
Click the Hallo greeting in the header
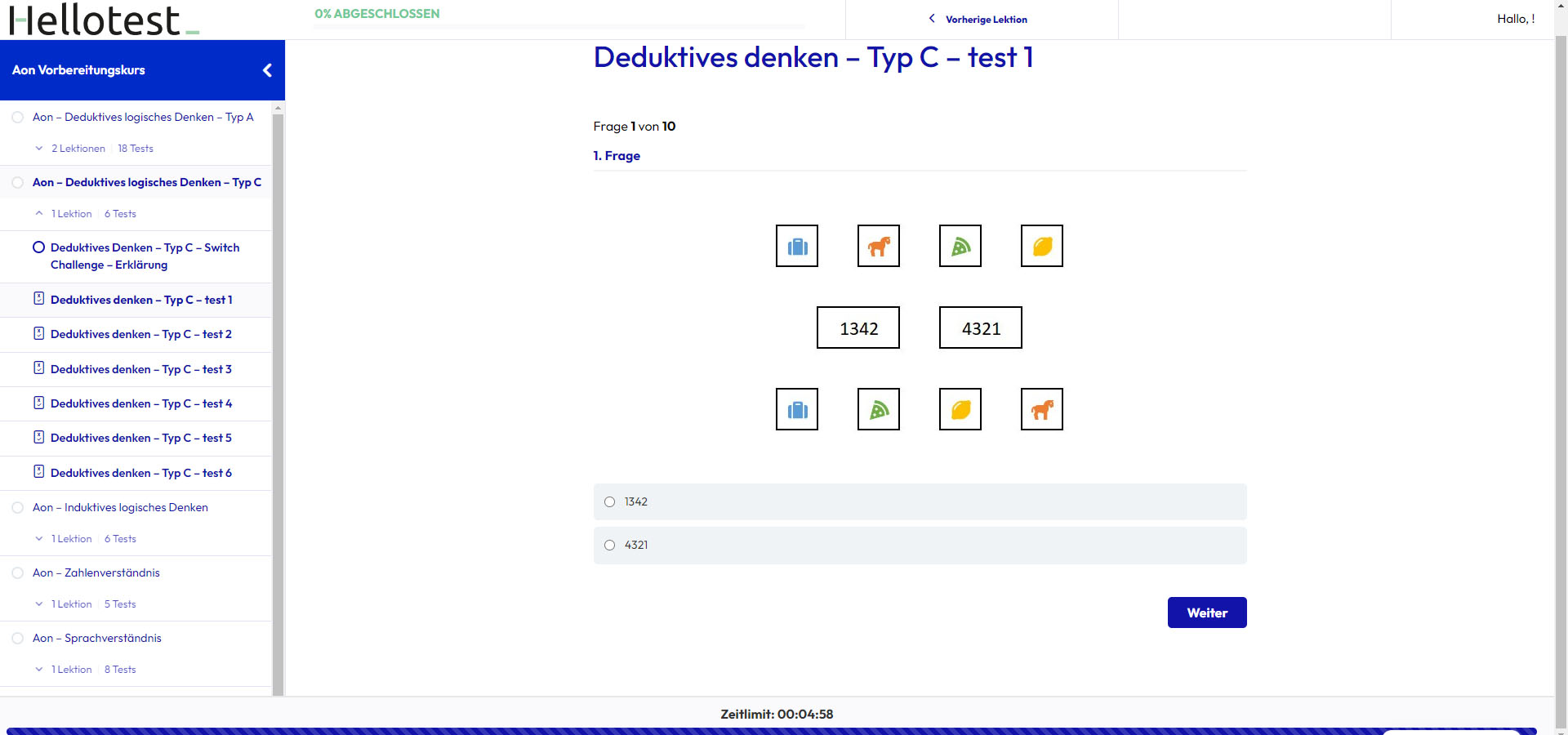1516,19
